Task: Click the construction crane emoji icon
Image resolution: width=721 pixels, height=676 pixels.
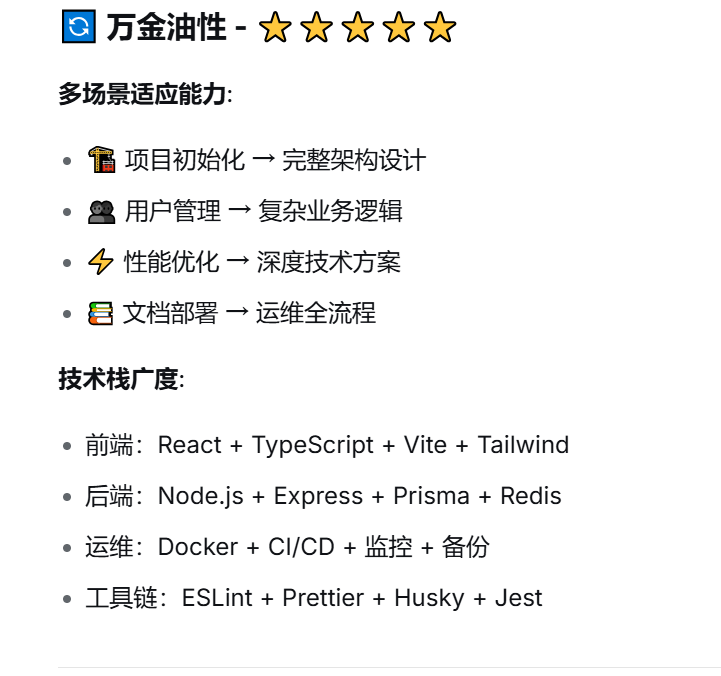Action: 101,160
